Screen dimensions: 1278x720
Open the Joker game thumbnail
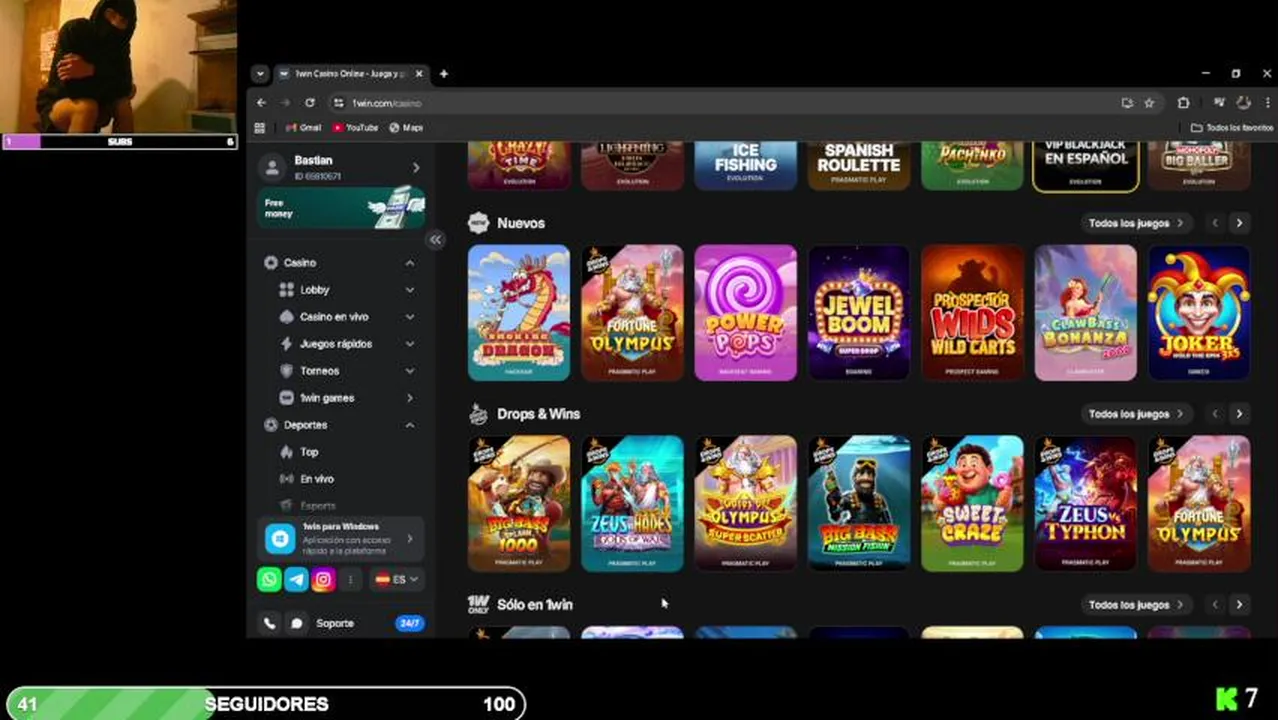point(1199,313)
